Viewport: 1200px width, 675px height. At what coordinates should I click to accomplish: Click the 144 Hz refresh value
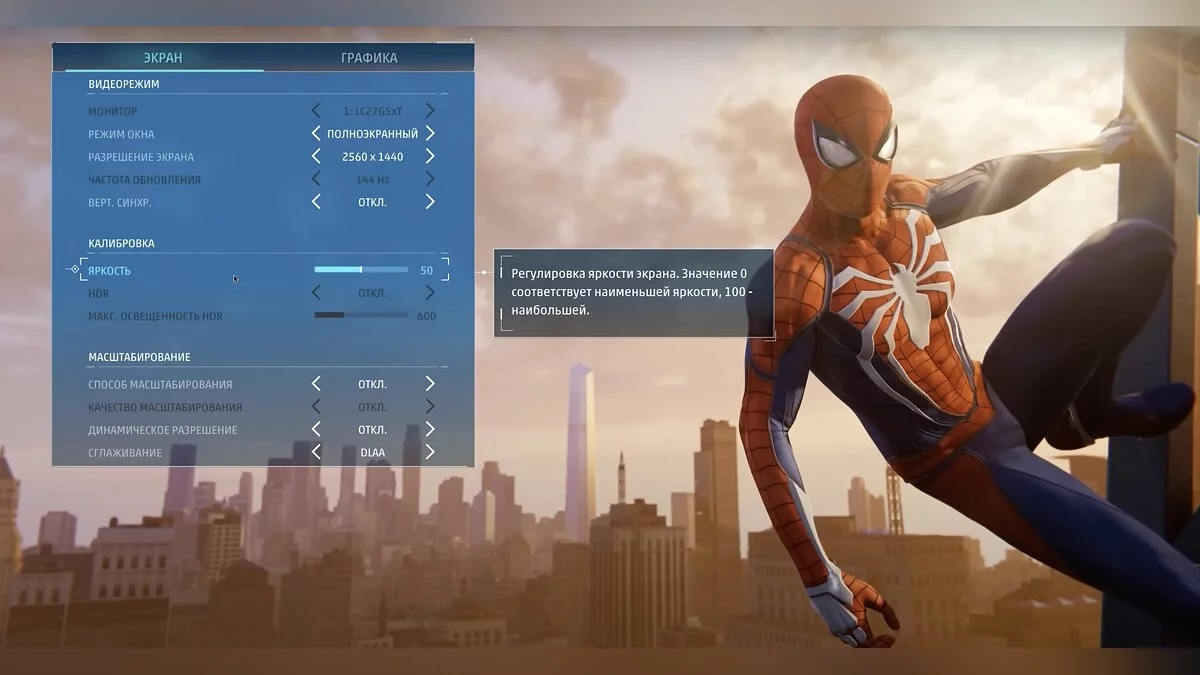pos(373,180)
